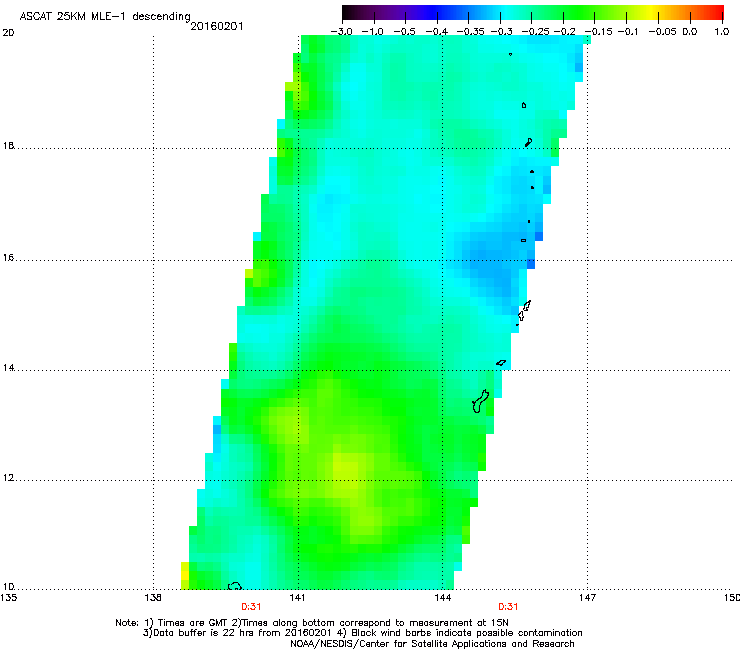Click the red end of the color bar
Image resolution: width=740 pixels, height=650 pixels.
coord(717,12)
